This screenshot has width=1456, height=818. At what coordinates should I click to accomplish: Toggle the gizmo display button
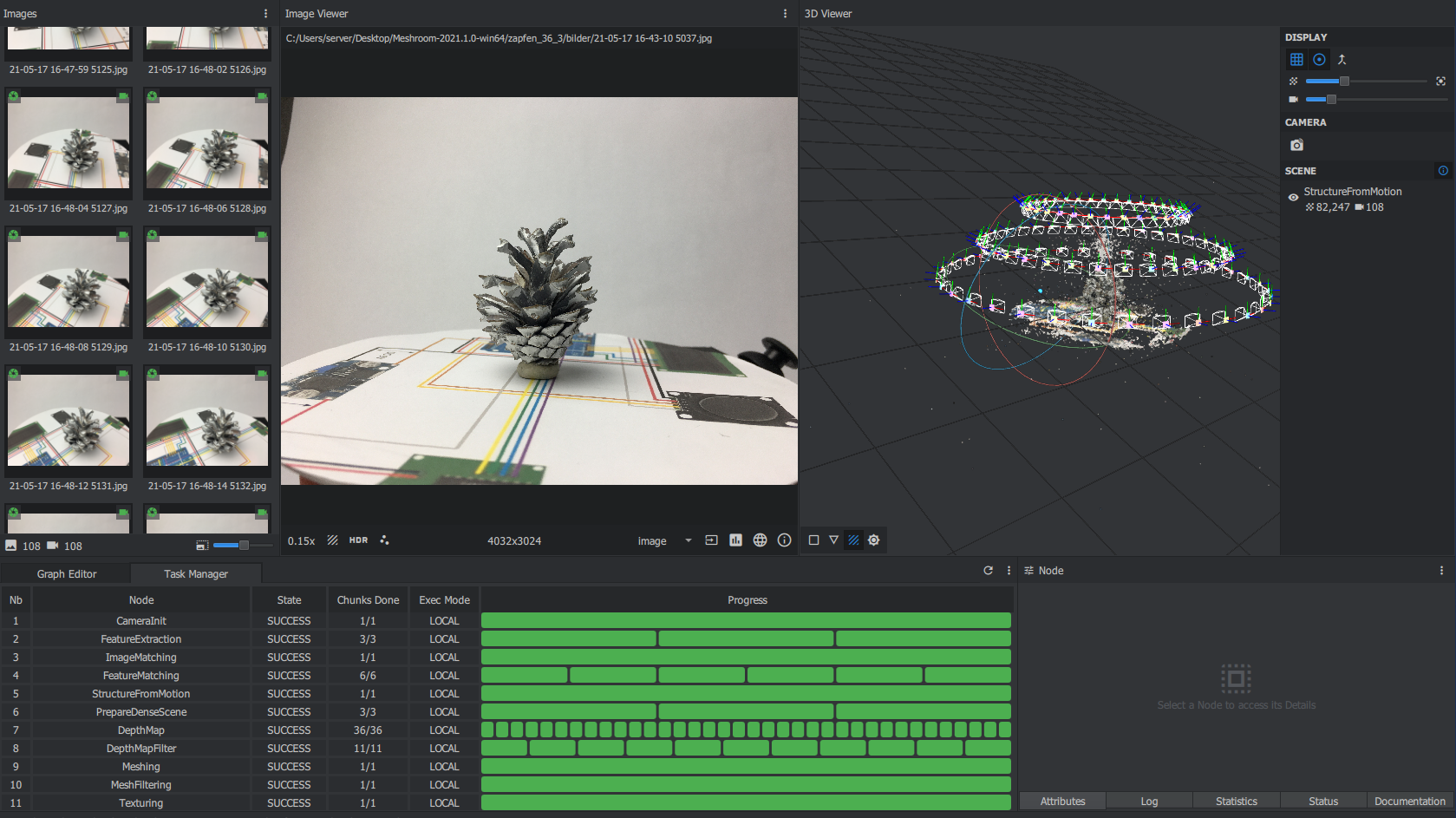[1319, 60]
